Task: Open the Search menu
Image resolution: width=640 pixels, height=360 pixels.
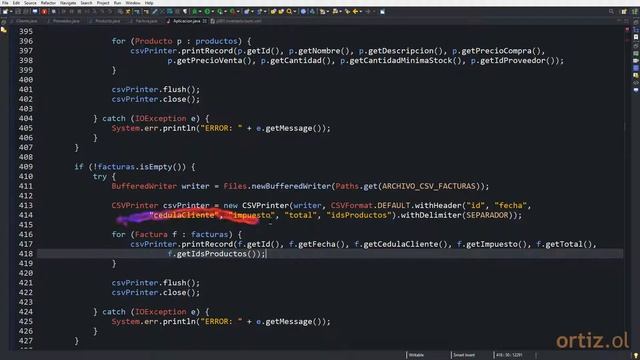Action: click(x=86, y=3)
